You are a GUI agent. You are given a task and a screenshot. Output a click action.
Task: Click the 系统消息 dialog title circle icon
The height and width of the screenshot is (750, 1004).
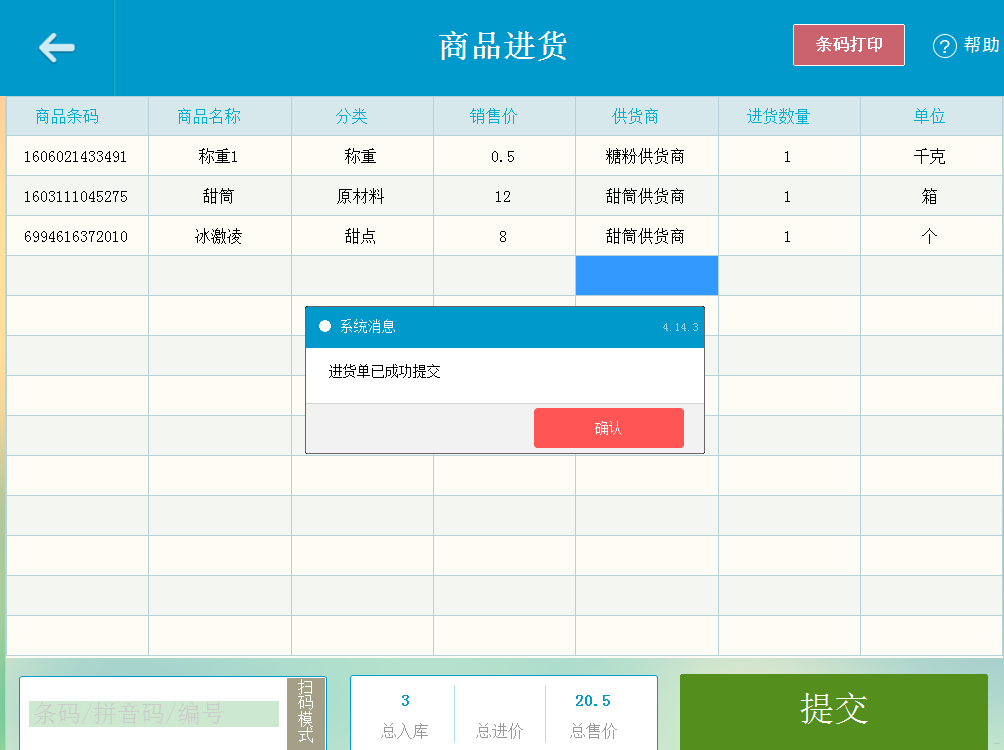pyautogui.click(x=325, y=327)
